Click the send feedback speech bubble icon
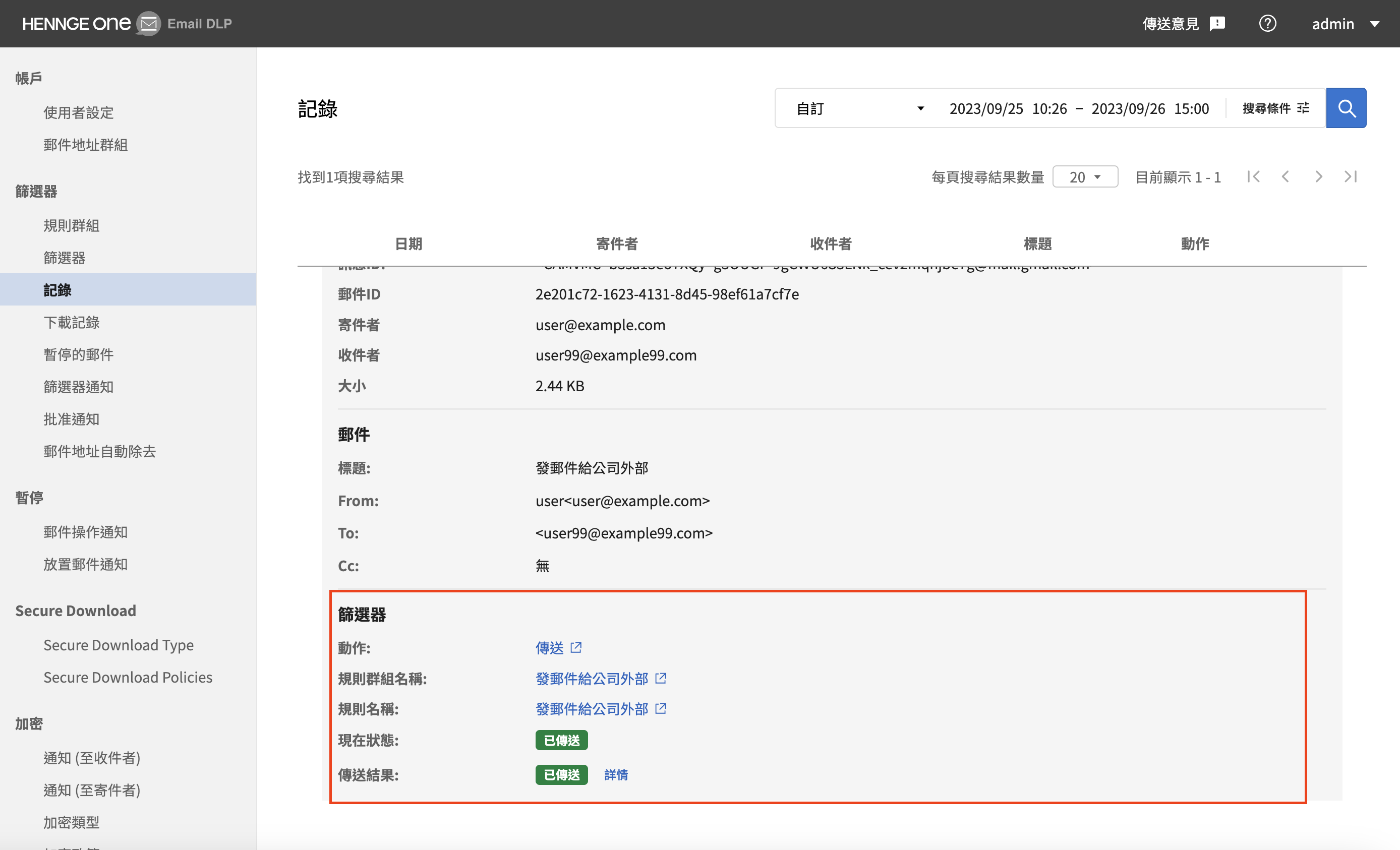 pyautogui.click(x=1217, y=24)
